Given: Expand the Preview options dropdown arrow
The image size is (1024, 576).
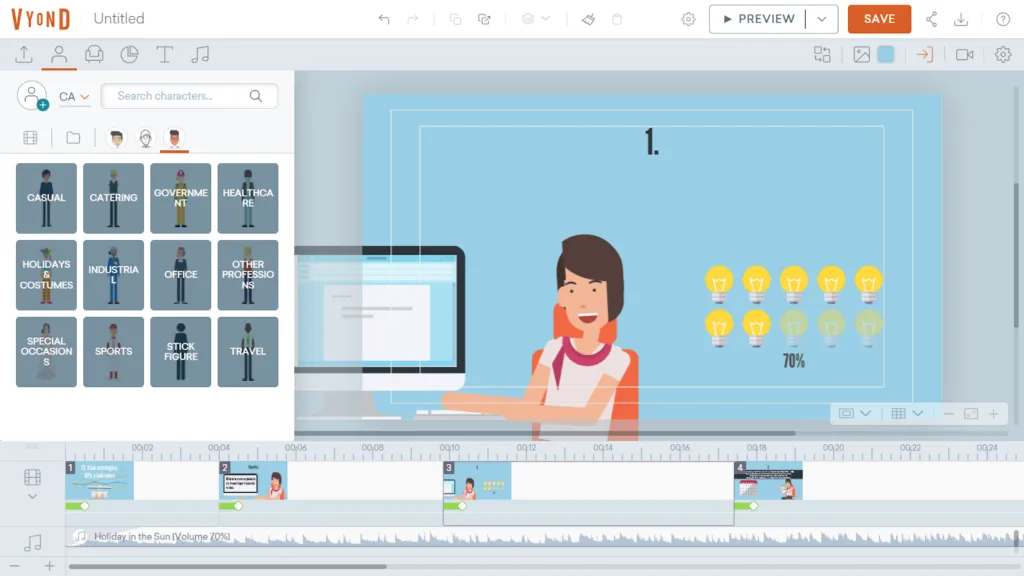Looking at the screenshot, I should (822, 19).
